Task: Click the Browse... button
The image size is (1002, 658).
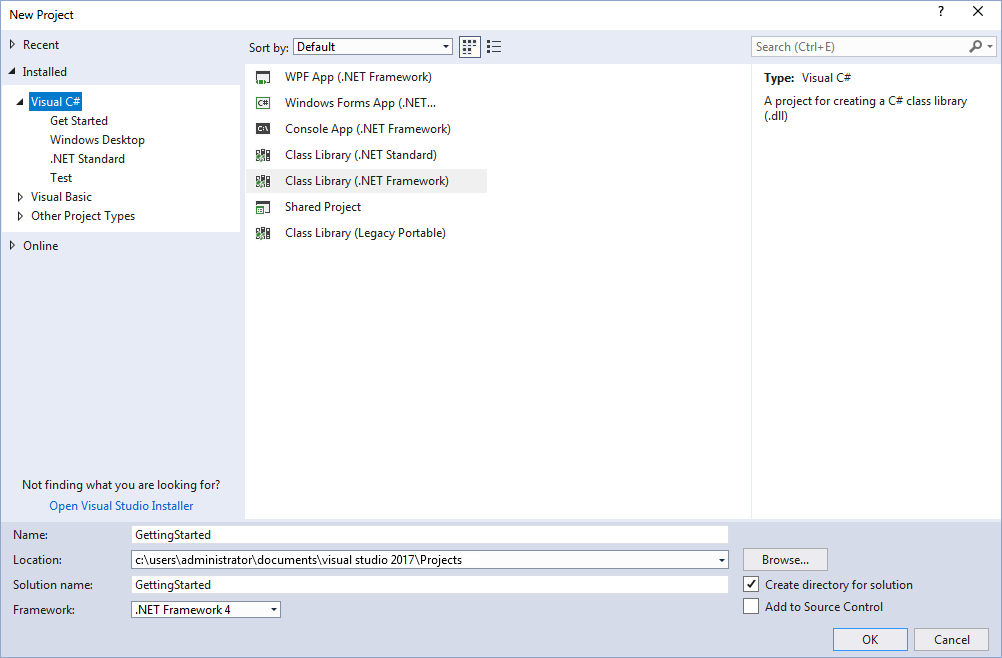Action: [x=785, y=560]
